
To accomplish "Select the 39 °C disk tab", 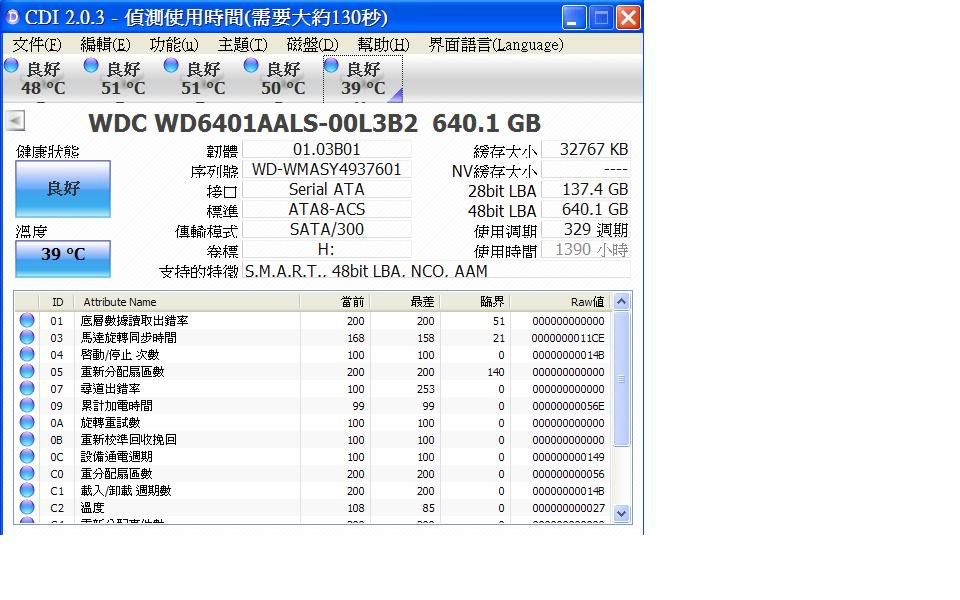I will [362, 78].
